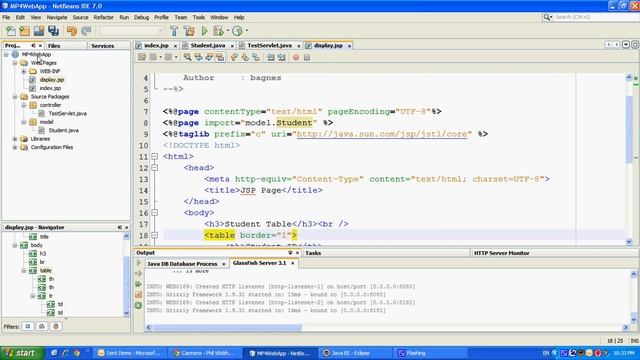
Task: Open the project configuration combo box
Action: (131, 31)
